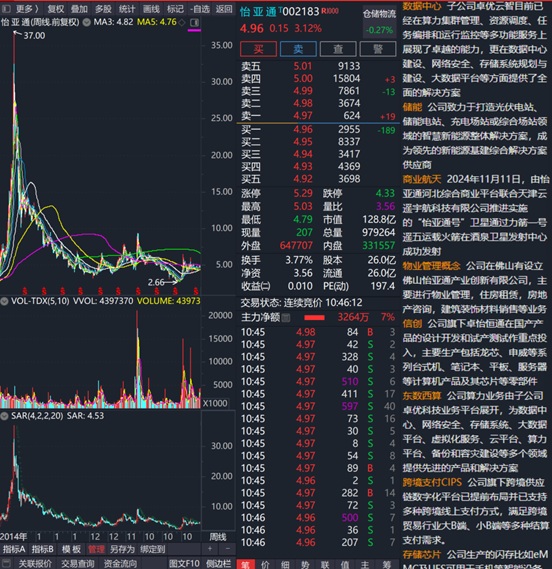Click the 标记 mark tool
Viewport: 552px width, 569px height.
point(175,9)
